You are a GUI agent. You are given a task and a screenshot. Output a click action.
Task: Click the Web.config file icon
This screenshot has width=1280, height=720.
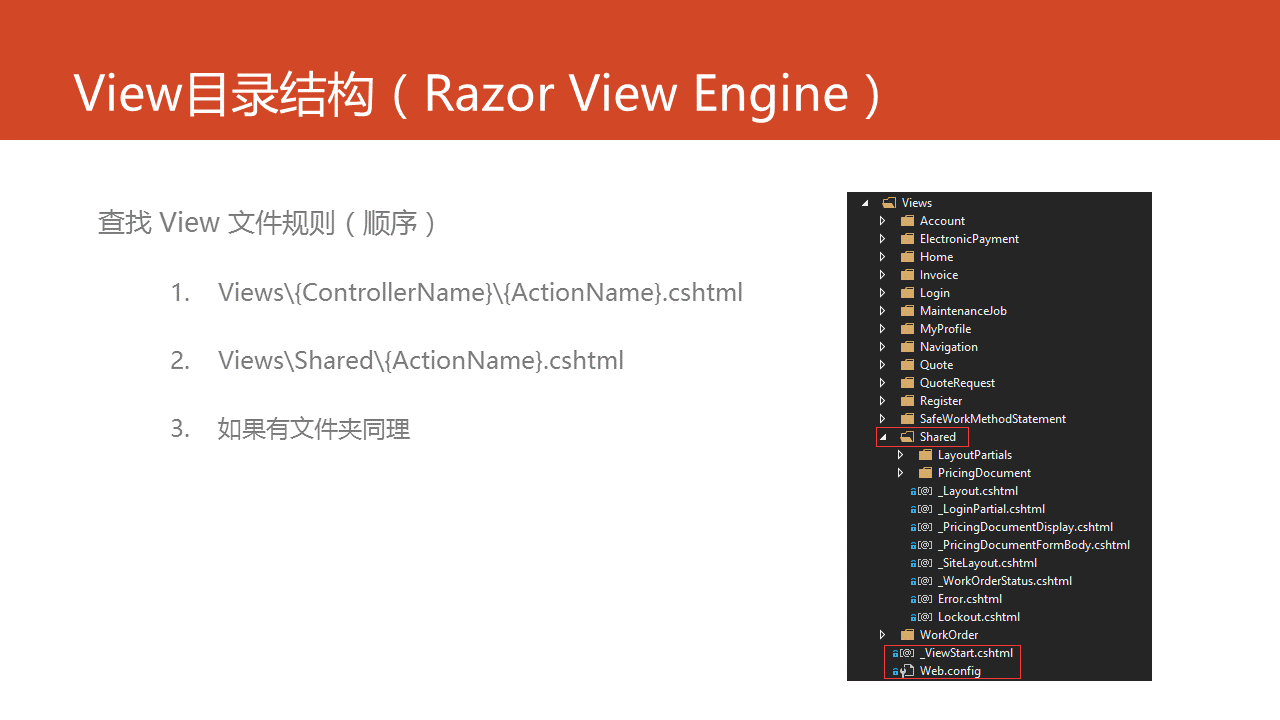click(x=908, y=671)
